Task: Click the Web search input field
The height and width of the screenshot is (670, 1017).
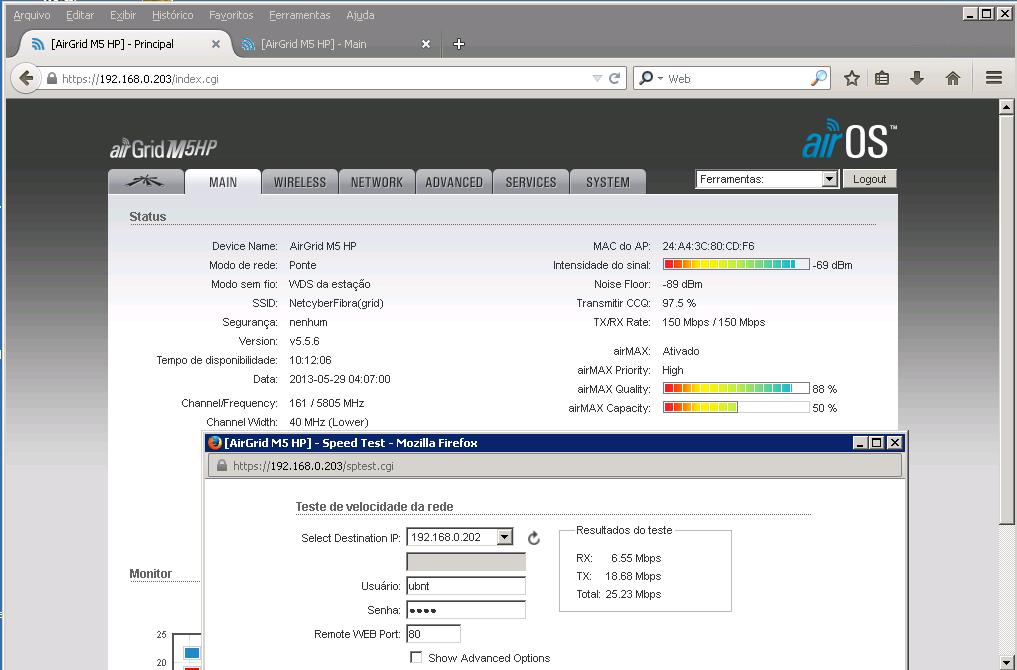Action: tap(736, 78)
